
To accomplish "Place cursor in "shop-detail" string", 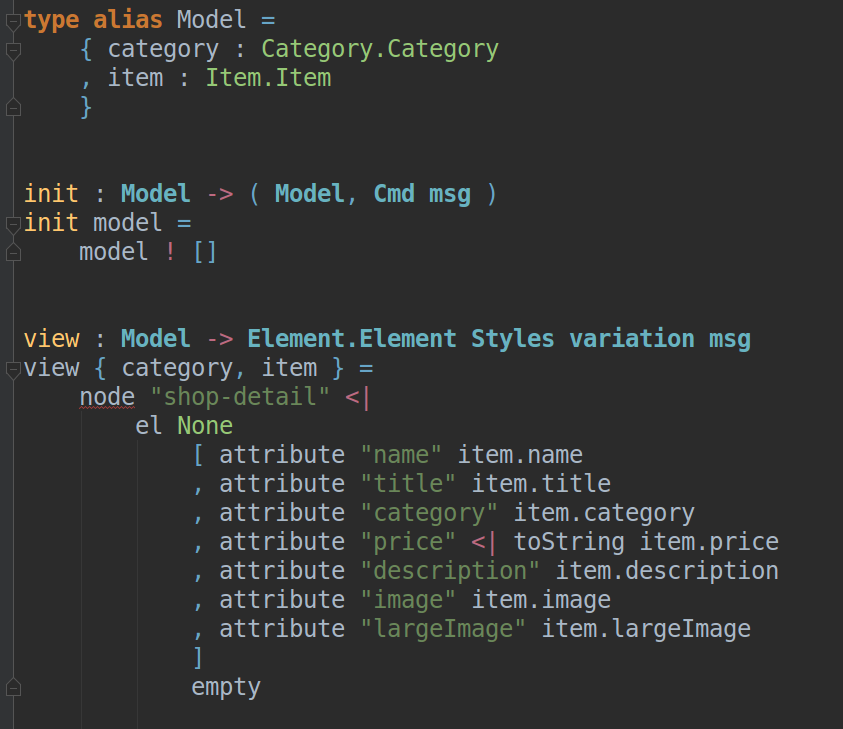I will coord(240,397).
